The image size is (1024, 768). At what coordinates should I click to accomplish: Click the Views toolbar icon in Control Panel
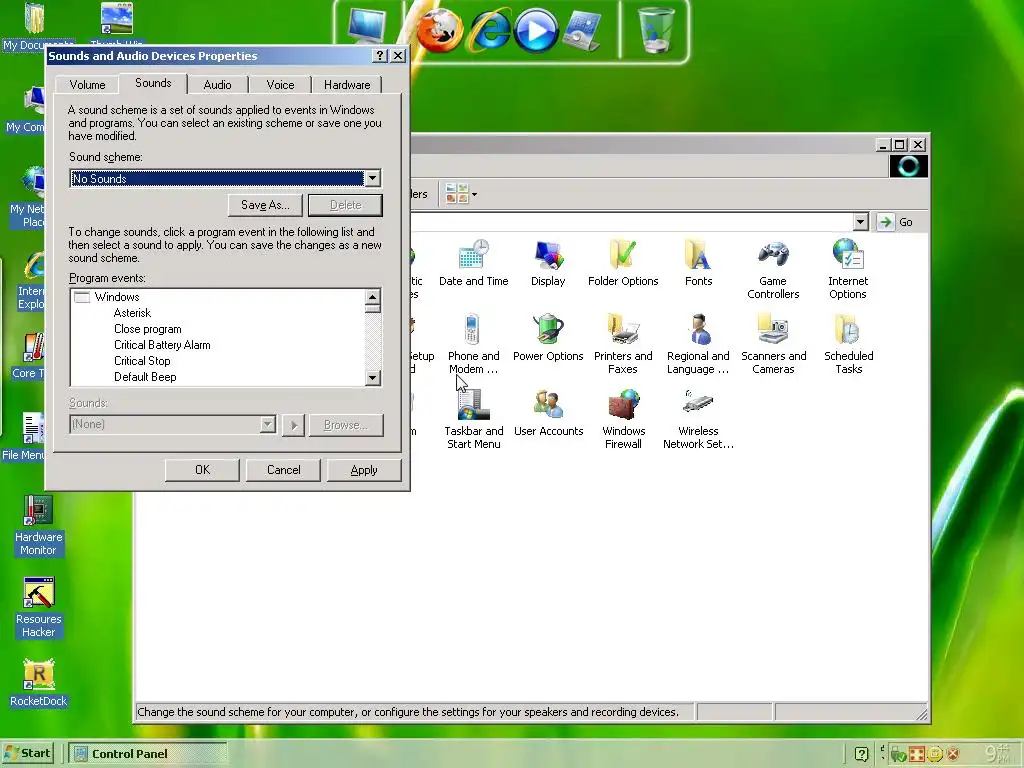(456, 194)
